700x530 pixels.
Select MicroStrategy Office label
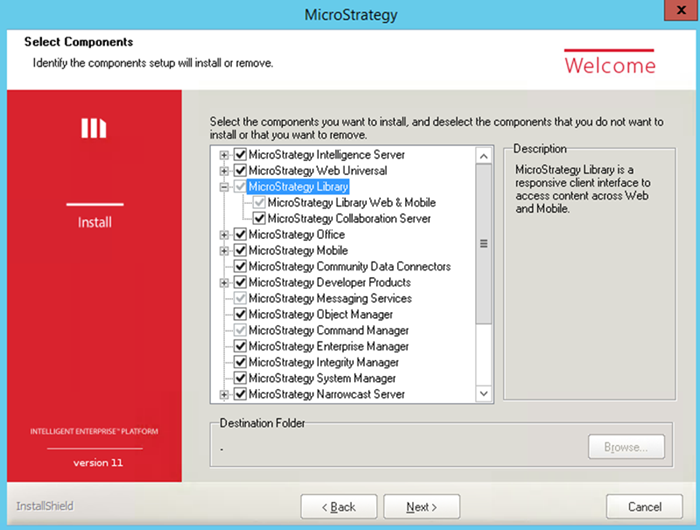click(x=296, y=235)
